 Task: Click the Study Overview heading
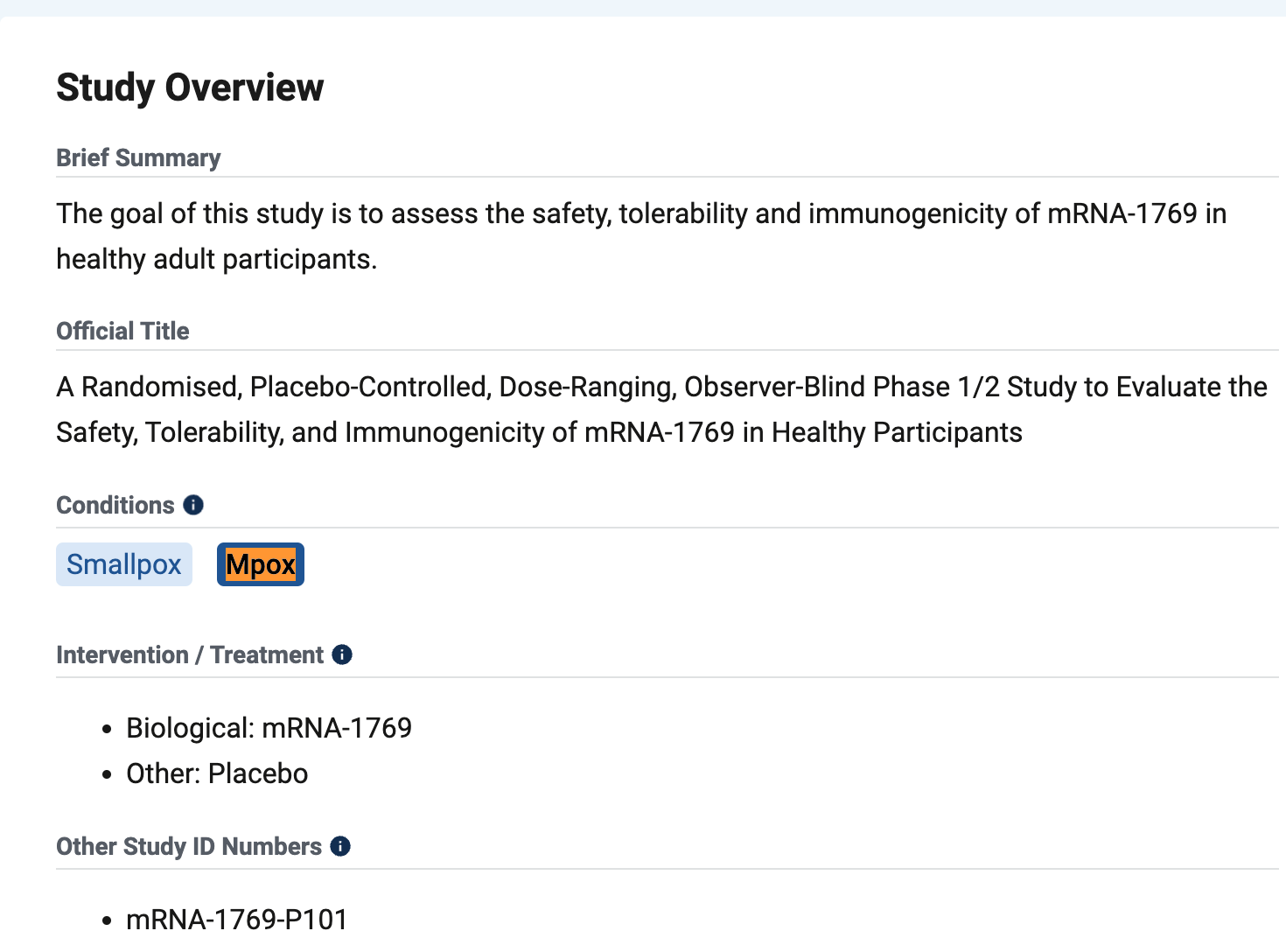pyautogui.click(x=190, y=87)
